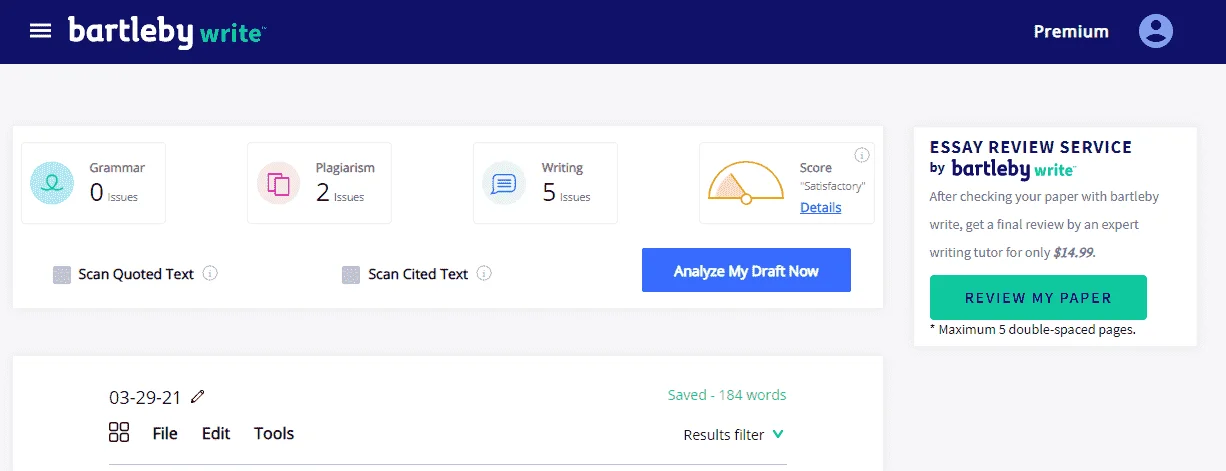The height and width of the screenshot is (471, 1226).
Task: Open the score Details link
Action: [820, 207]
